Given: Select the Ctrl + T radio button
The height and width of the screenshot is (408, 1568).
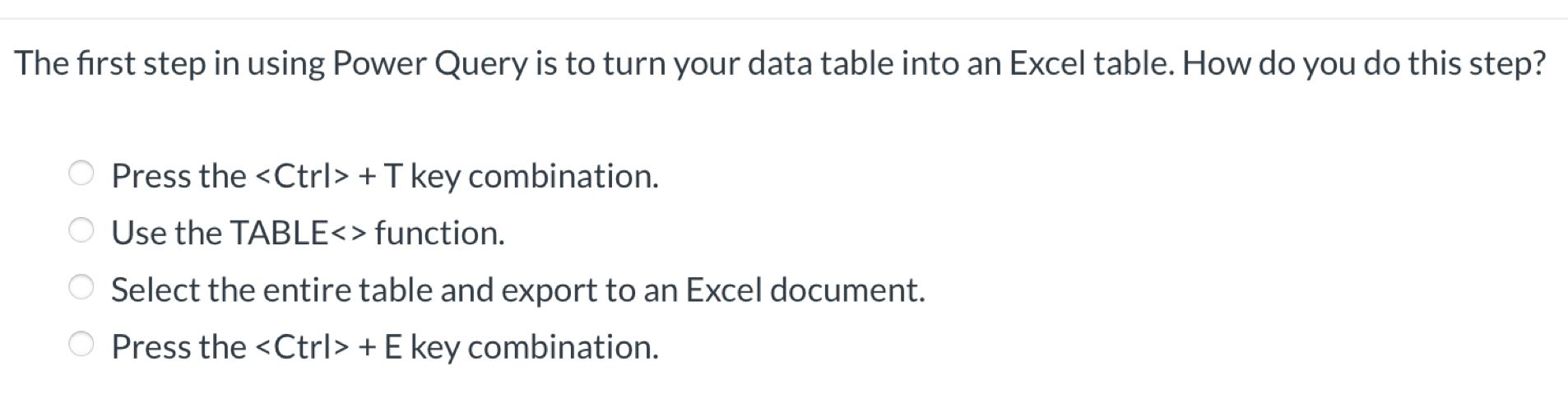Looking at the screenshot, I should [x=81, y=174].
